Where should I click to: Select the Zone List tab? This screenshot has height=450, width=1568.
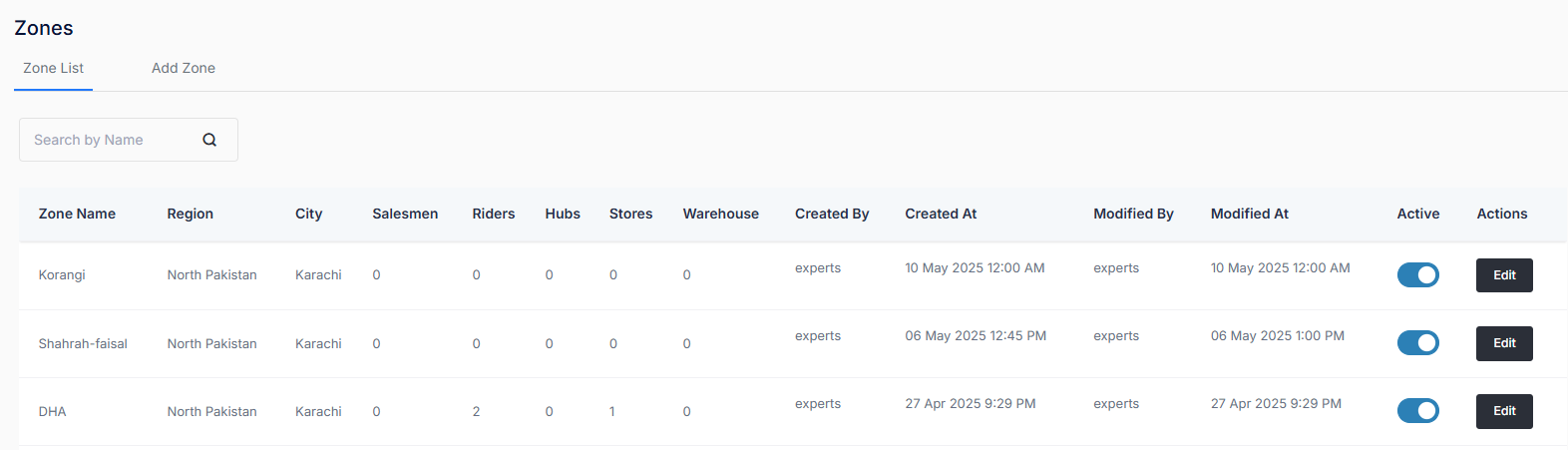54,68
